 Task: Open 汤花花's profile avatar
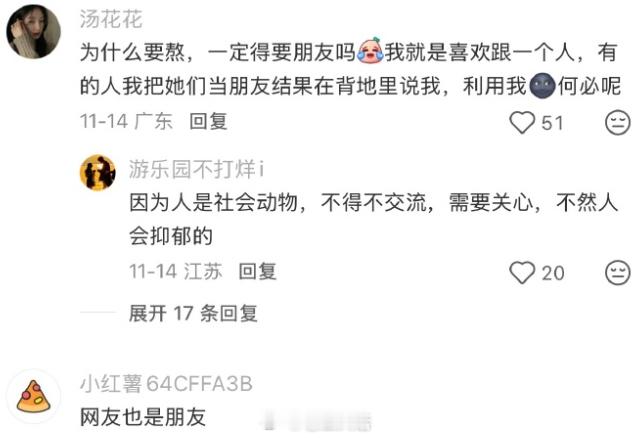[34, 32]
